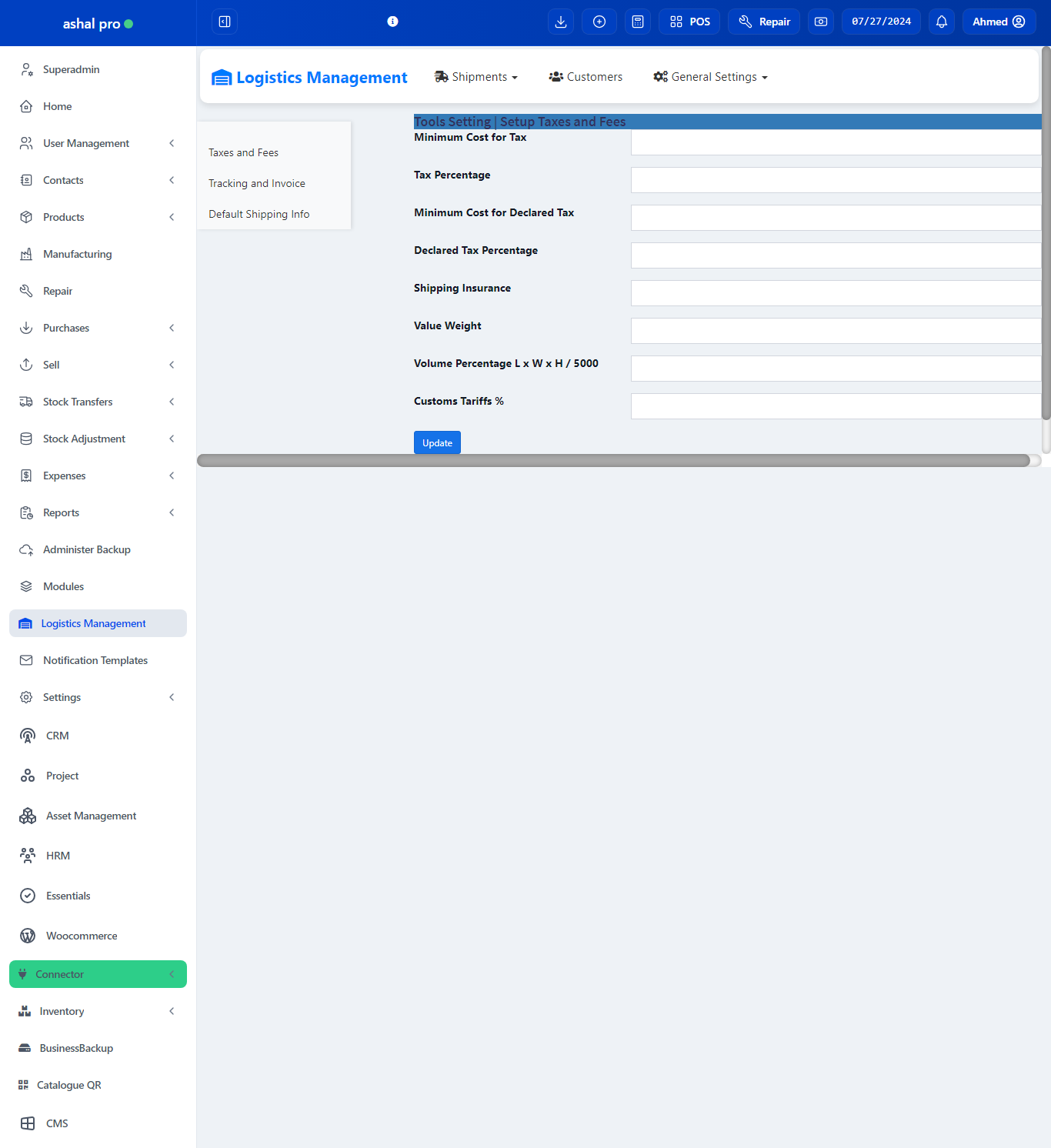
Task: Expand the General Settings dropdown
Action: click(x=710, y=77)
